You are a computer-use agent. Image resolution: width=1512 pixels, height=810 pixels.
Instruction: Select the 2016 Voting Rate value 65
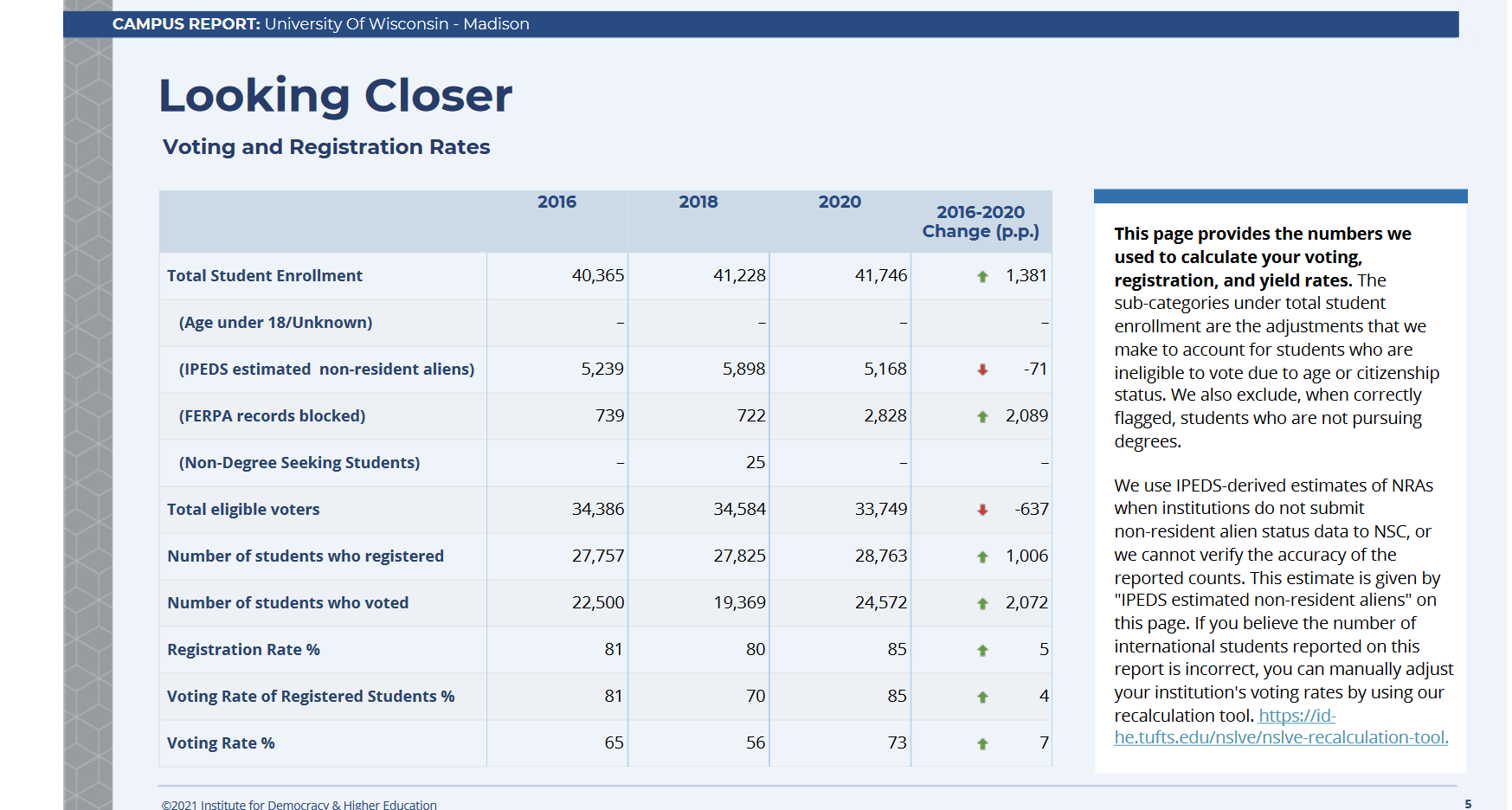(614, 742)
